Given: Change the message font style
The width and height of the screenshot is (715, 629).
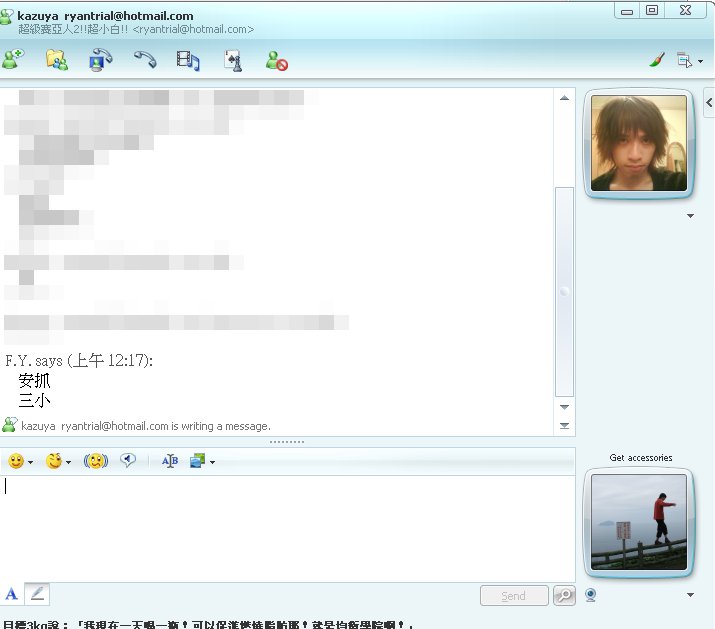Looking at the screenshot, I should [170, 461].
